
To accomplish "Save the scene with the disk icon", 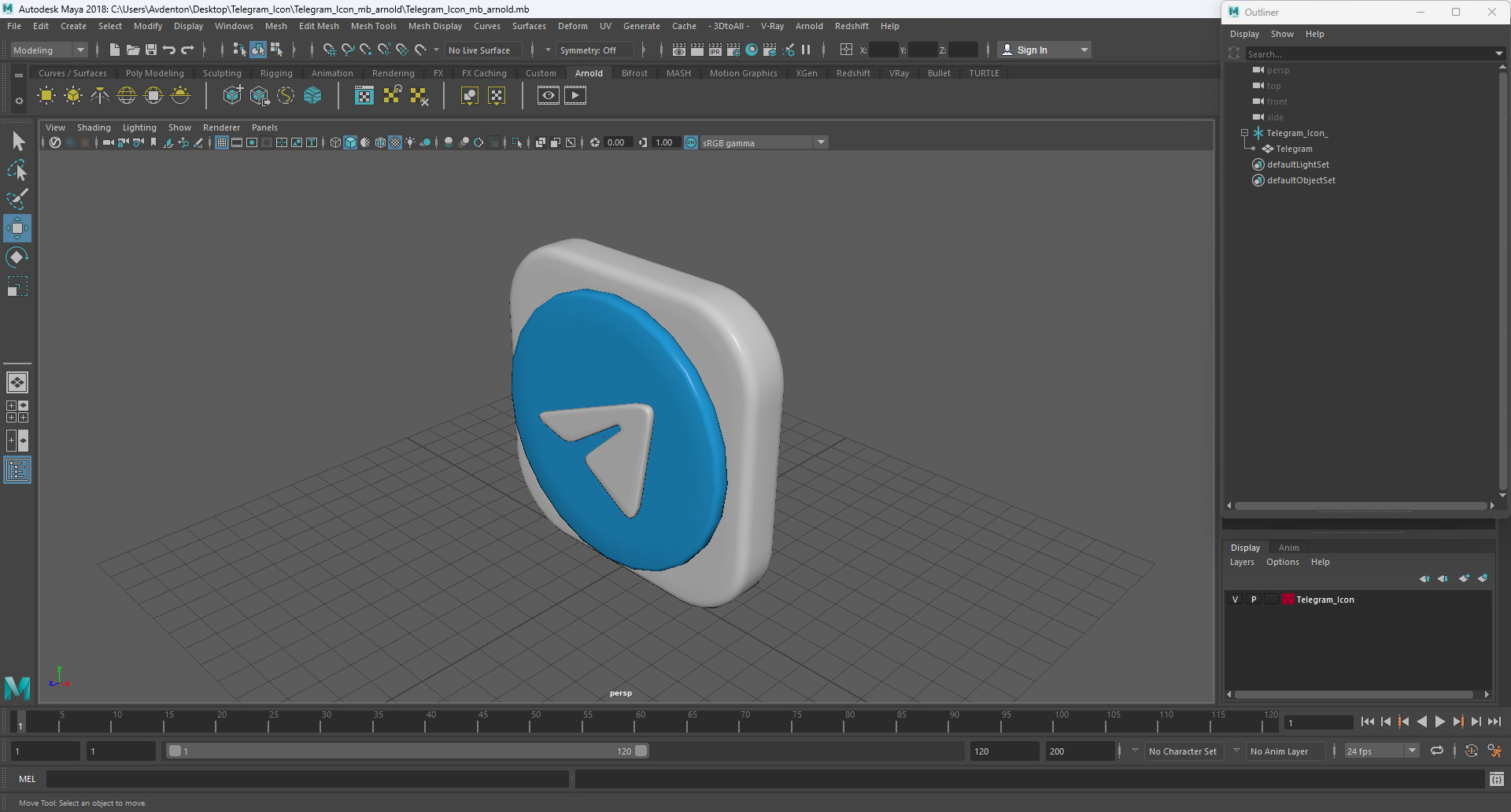I will 151,50.
